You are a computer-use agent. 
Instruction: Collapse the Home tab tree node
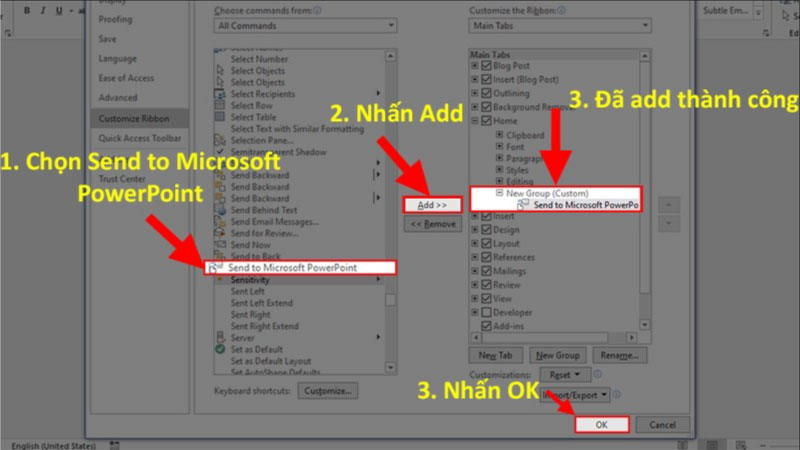[x=475, y=120]
